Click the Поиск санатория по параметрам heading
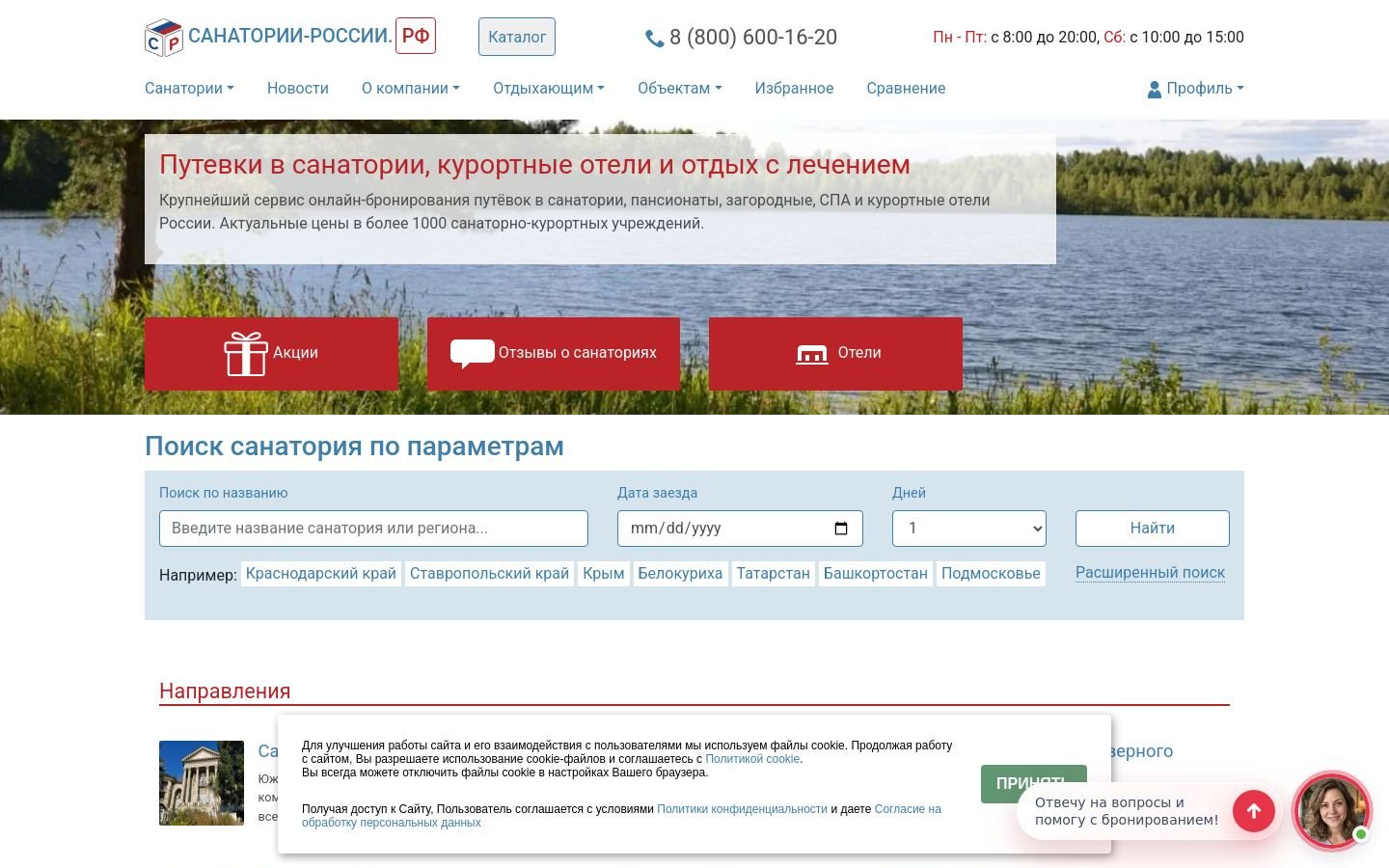 pyautogui.click(x=354, y=447)
